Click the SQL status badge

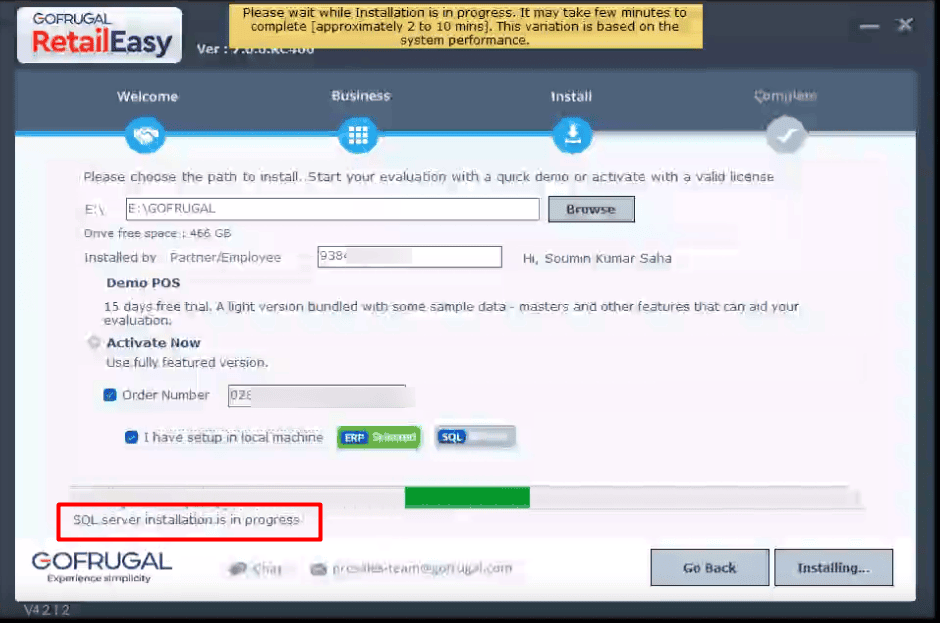(x=475, y=437)
